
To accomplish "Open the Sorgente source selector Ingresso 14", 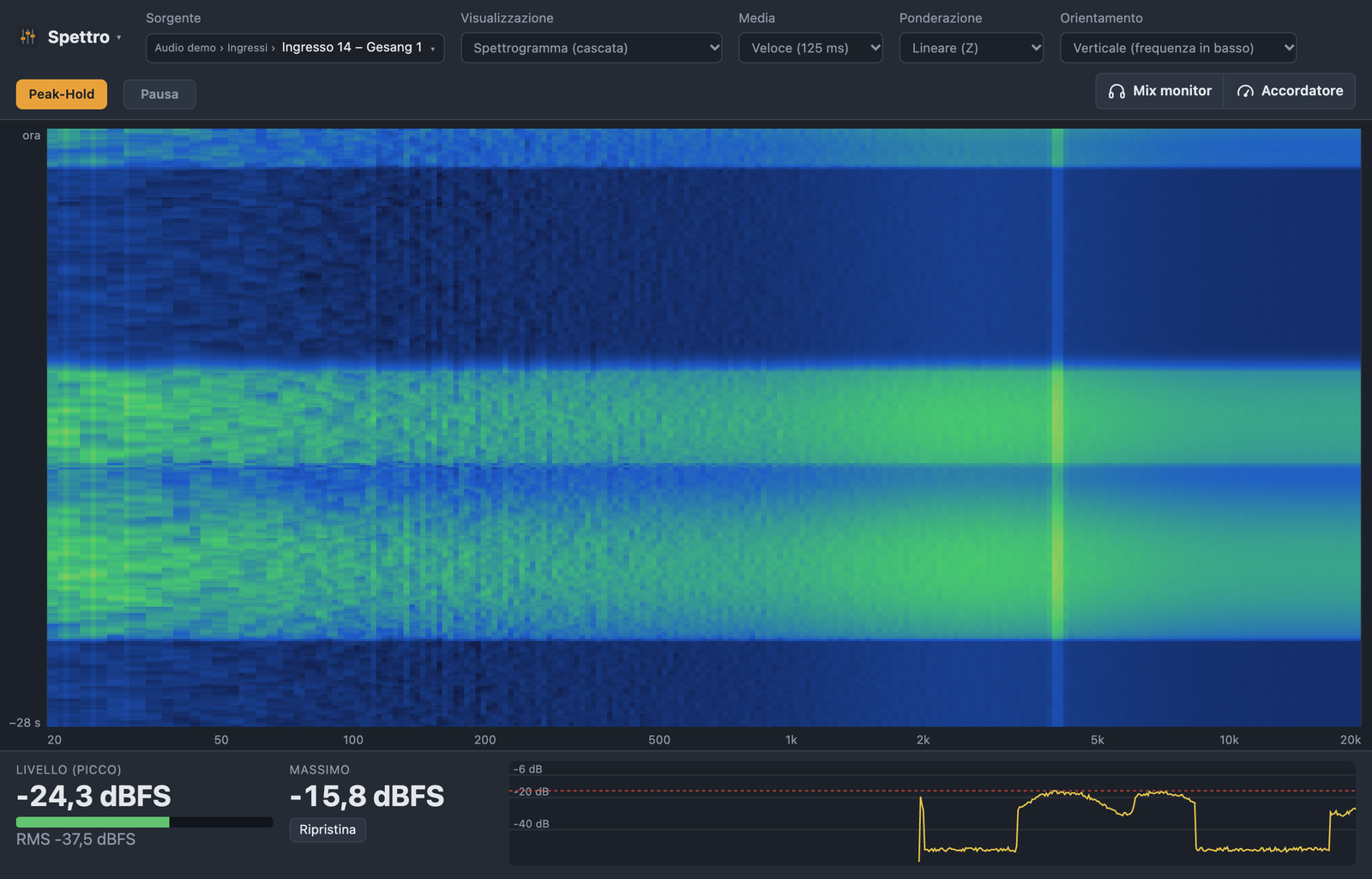I will point(295,48).
